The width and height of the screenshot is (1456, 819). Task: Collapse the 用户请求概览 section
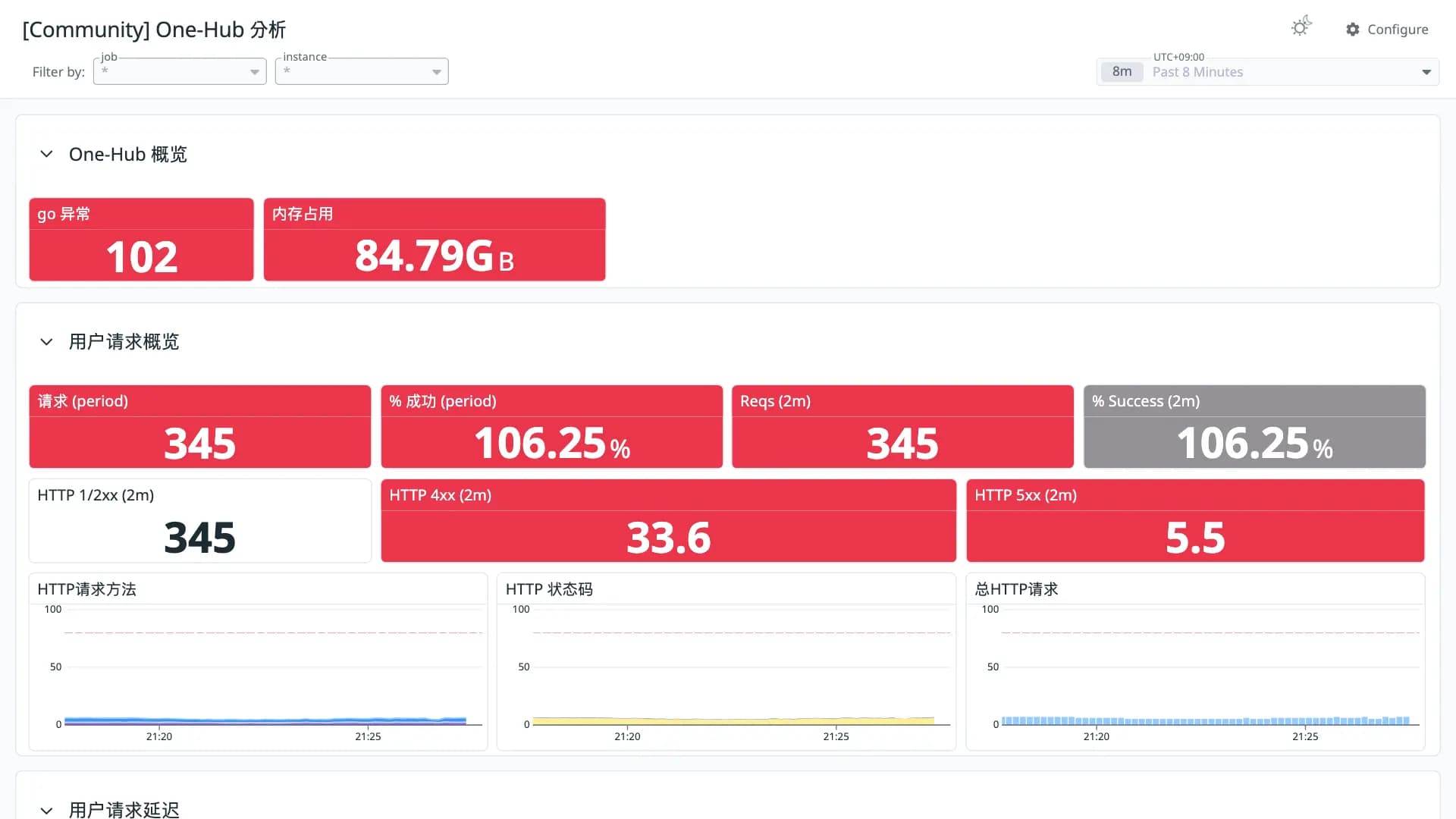46,342
